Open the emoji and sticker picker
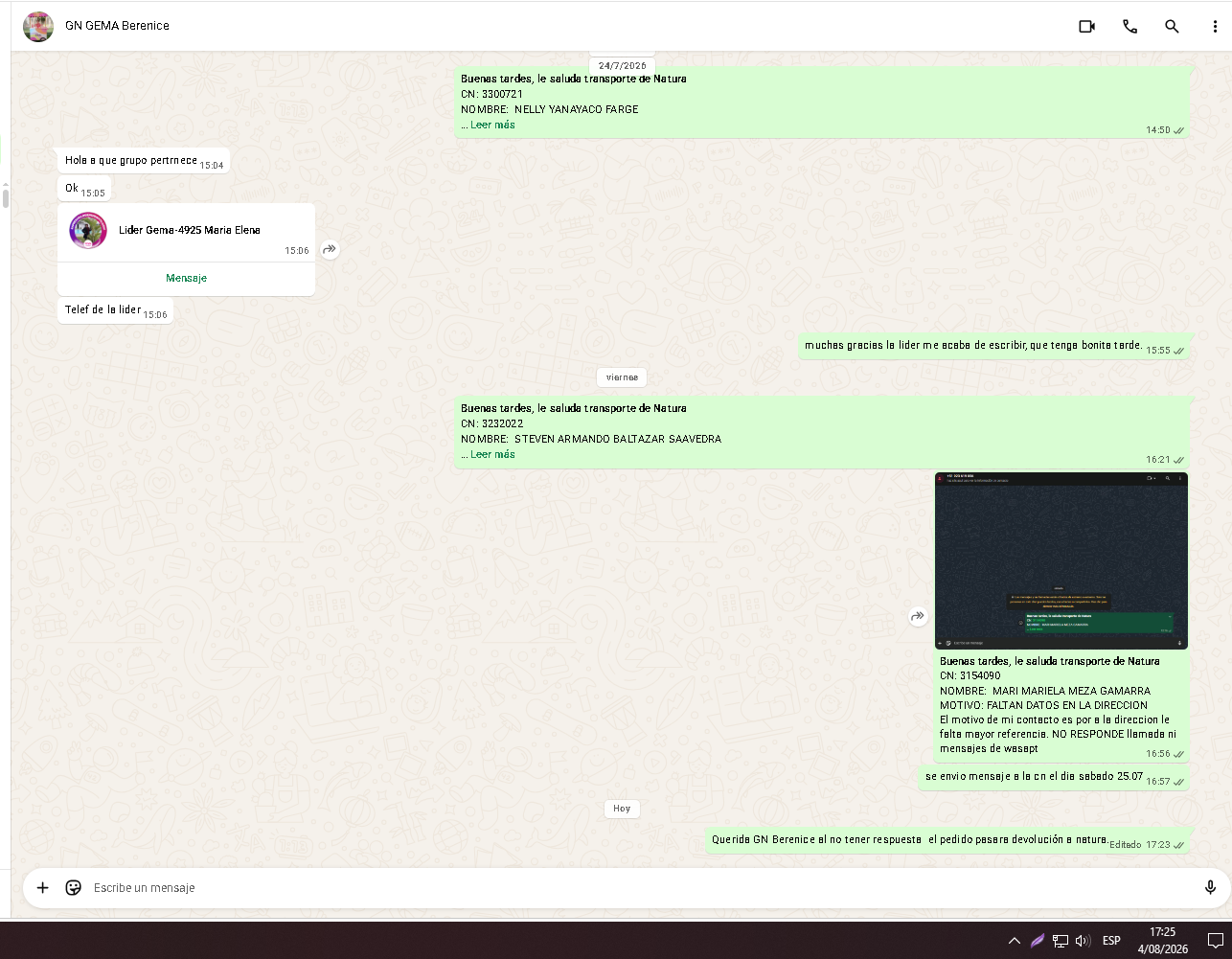 [73, 888]
